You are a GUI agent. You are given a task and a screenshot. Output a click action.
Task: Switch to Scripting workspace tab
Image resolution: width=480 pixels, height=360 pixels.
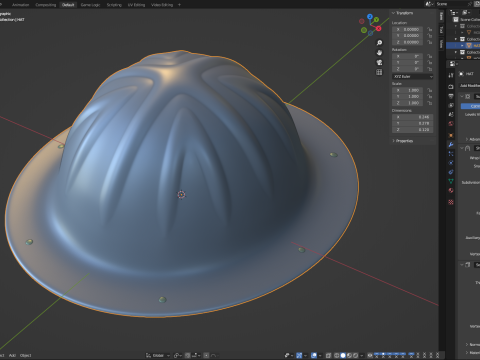tap(114, 5)
